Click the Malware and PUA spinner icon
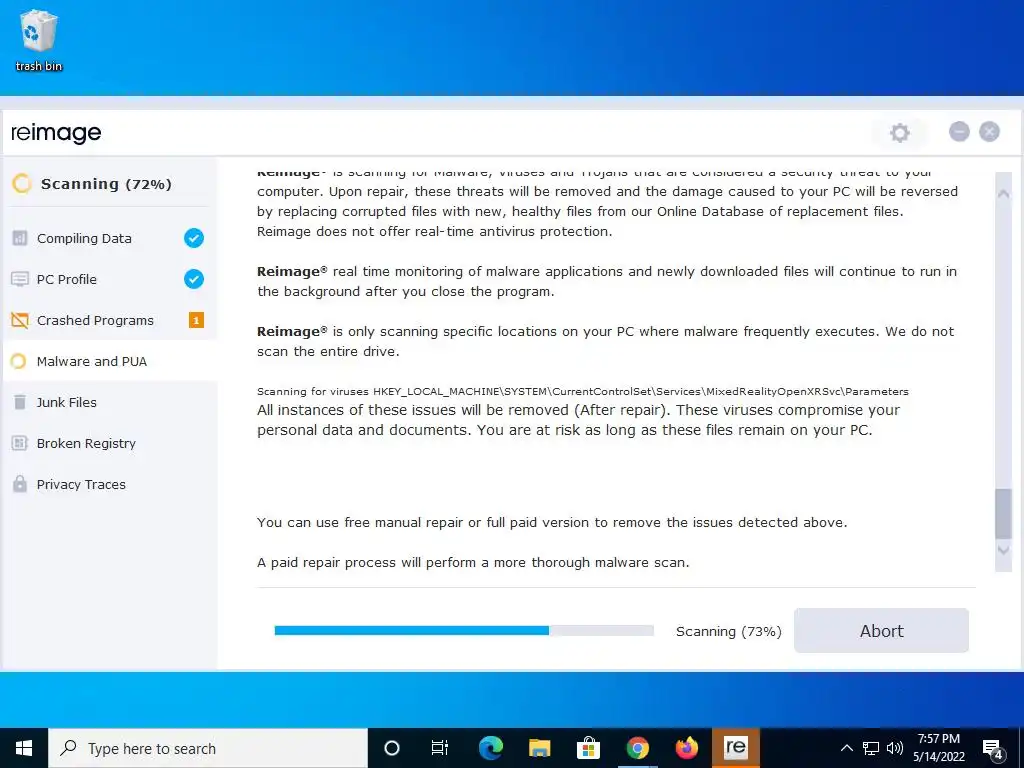Screen dimensions: 1024x768 click(19, 361)
